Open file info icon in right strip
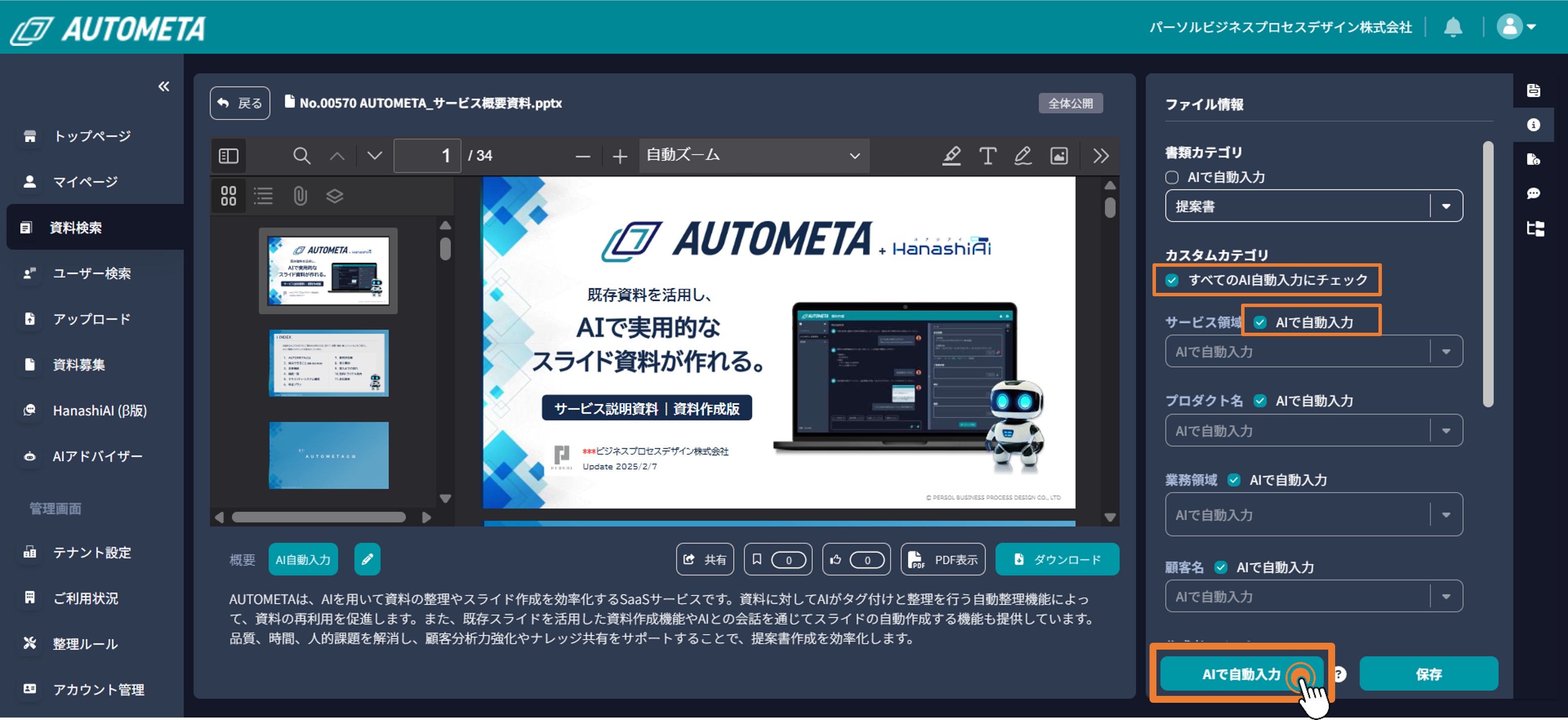The height and width of the screenshot is (720, 1568). (1534, 125)
